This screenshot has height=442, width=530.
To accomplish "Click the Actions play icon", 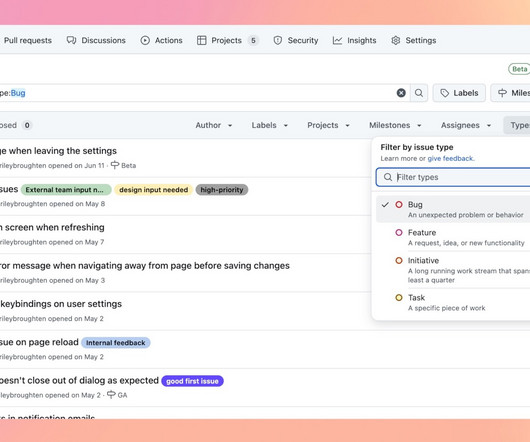I will click(x=145, y=41).
